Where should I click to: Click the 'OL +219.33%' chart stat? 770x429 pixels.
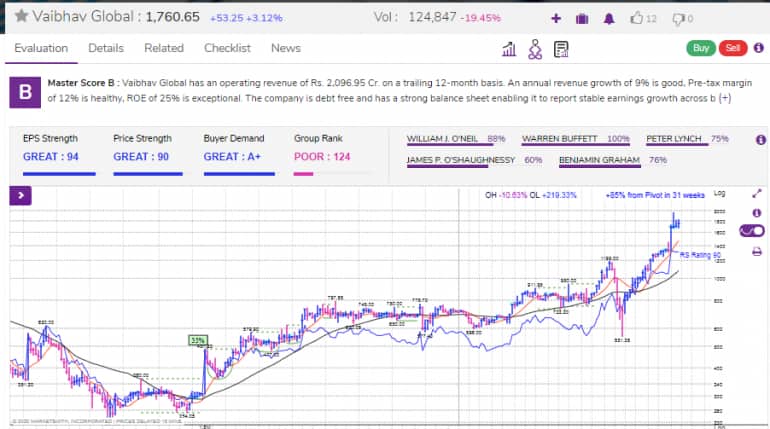click(x=553, y=195)
